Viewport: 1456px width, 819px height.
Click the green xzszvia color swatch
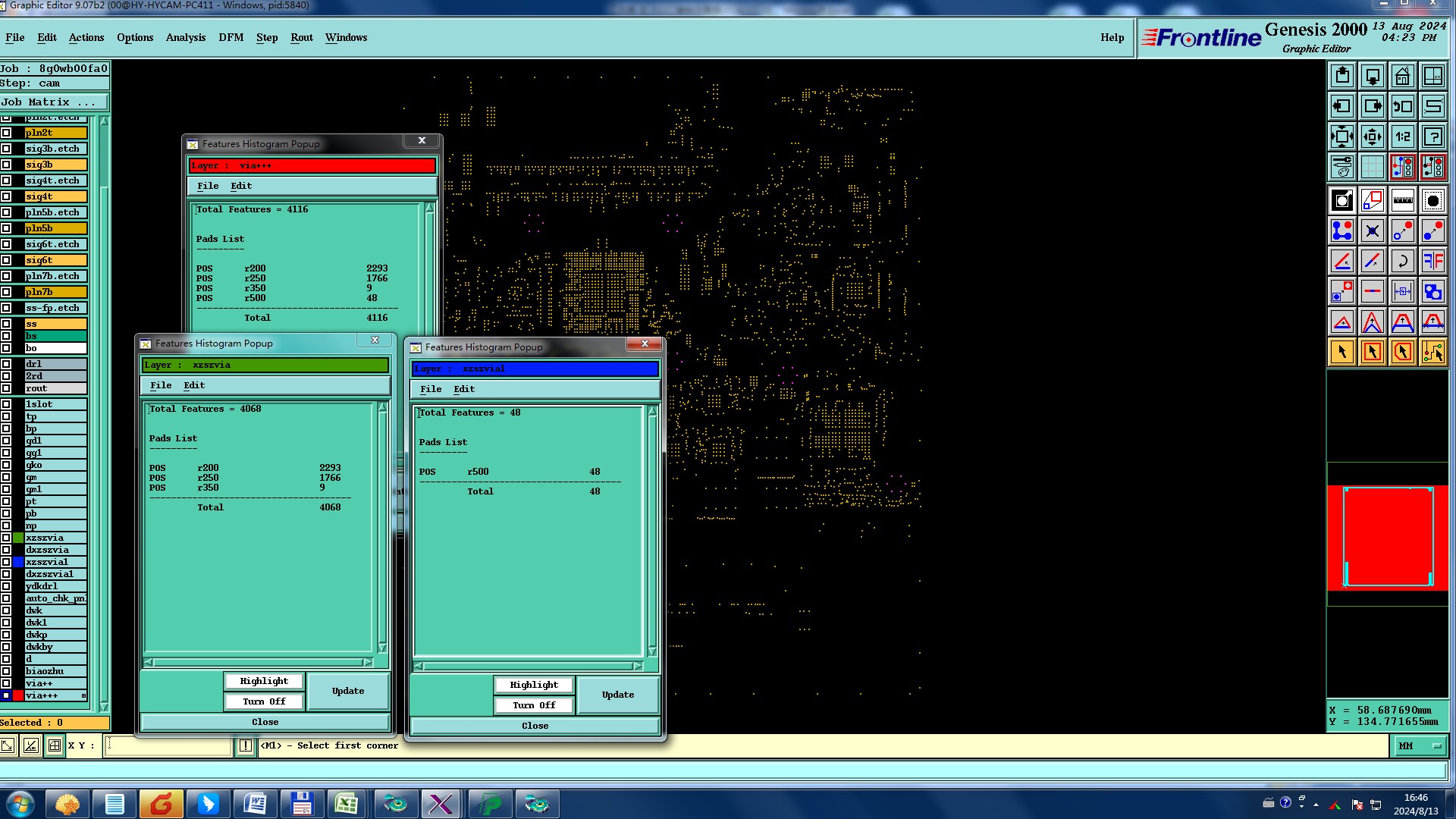18,538
